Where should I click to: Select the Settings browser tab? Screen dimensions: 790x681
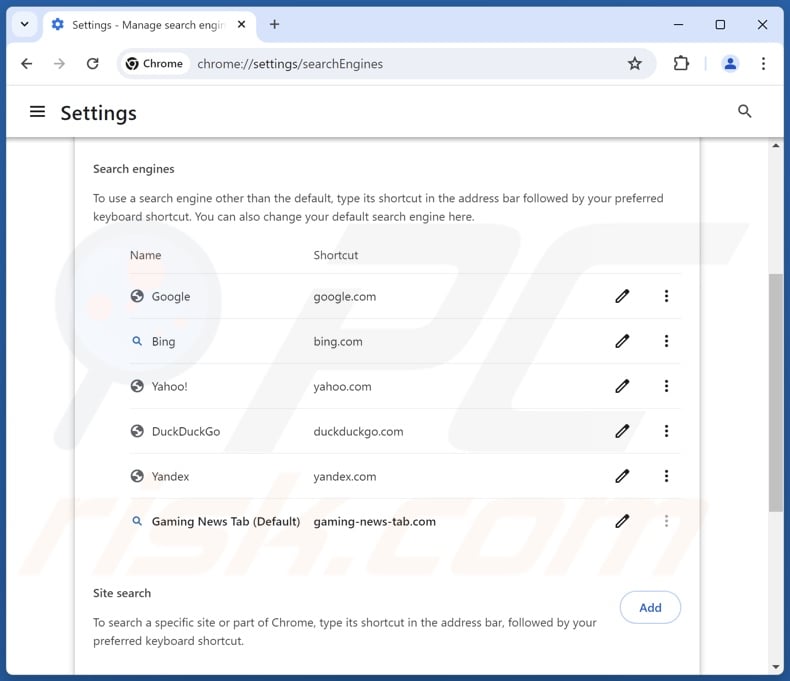click(x=140, y=24)
